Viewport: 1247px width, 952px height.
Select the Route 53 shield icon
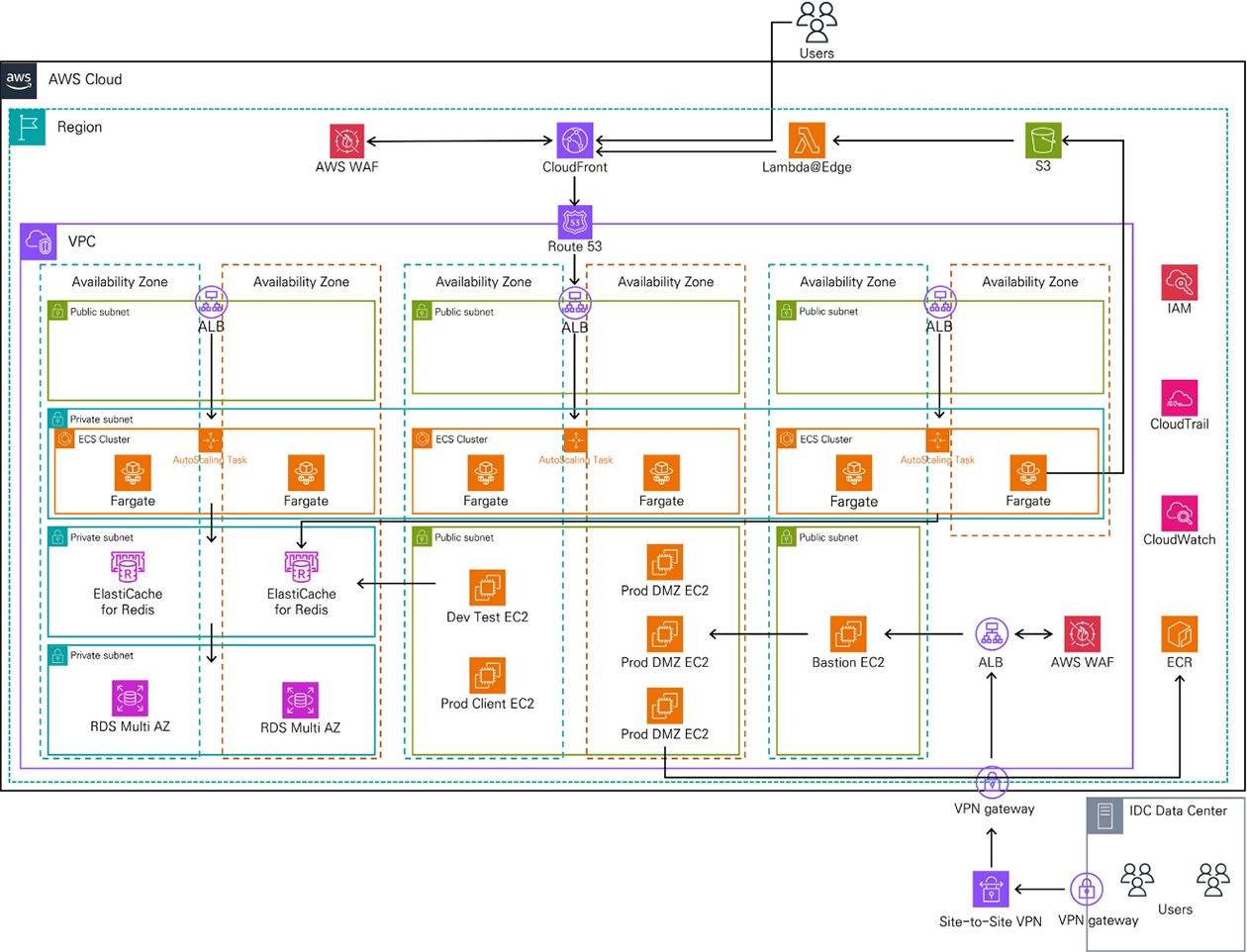574,222
